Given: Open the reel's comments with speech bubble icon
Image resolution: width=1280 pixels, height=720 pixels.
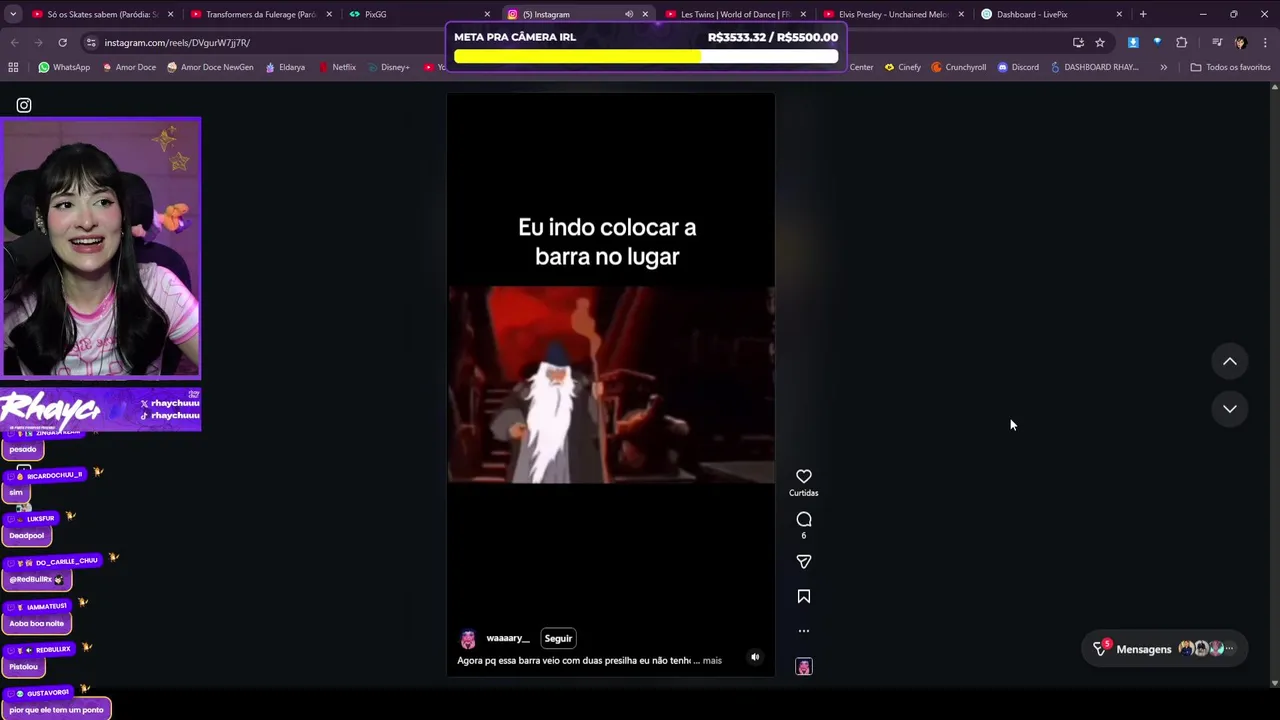Looking at the screenshot, I should point(804,519).
